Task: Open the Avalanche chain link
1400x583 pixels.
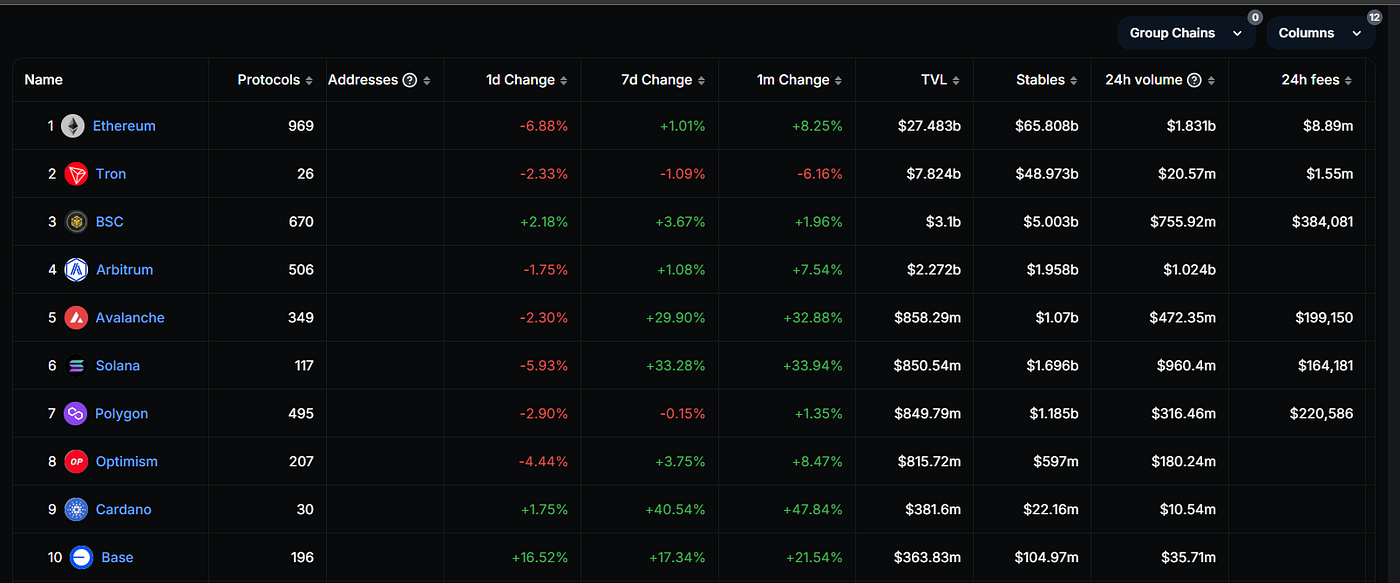Action: (x=130, y=318)
